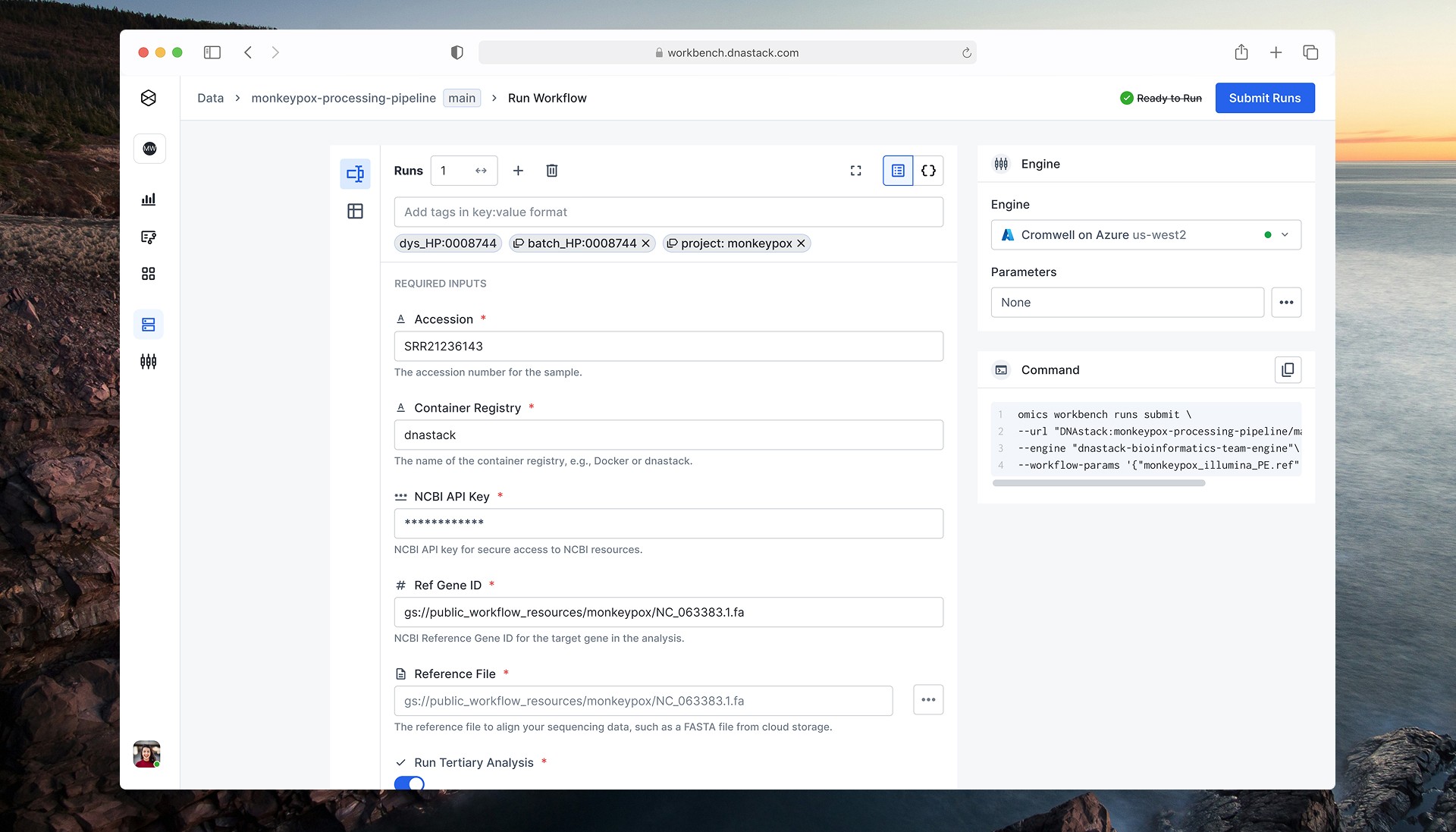
Task: Open the workflows list sidebar icon
Action: click(x=149, y=237)
